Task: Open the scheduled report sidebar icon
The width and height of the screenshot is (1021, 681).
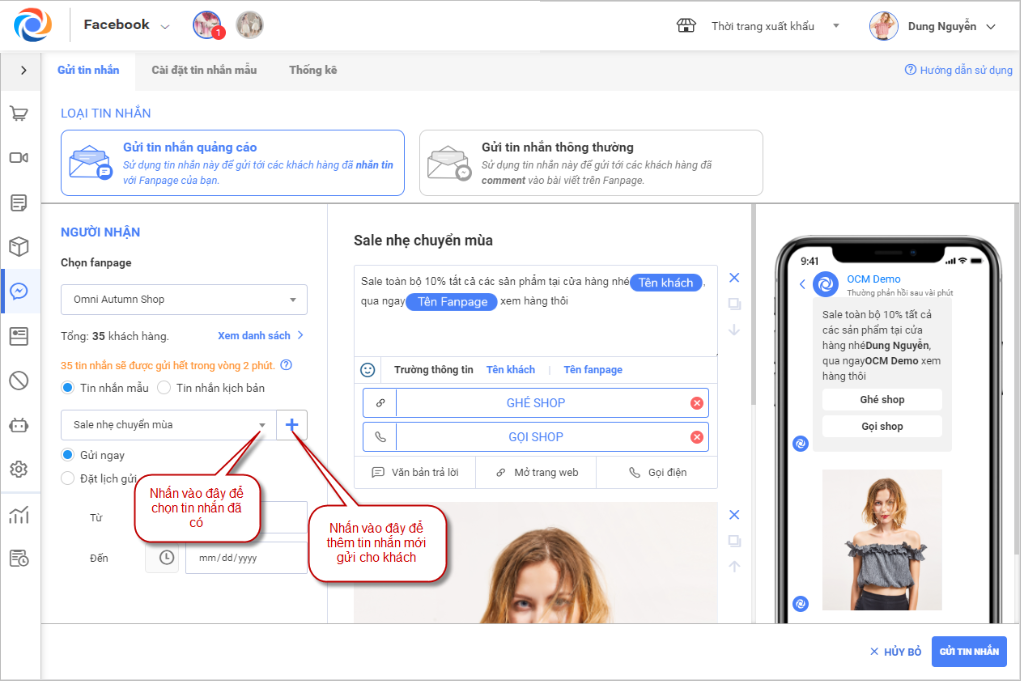Action: point(19,559)
